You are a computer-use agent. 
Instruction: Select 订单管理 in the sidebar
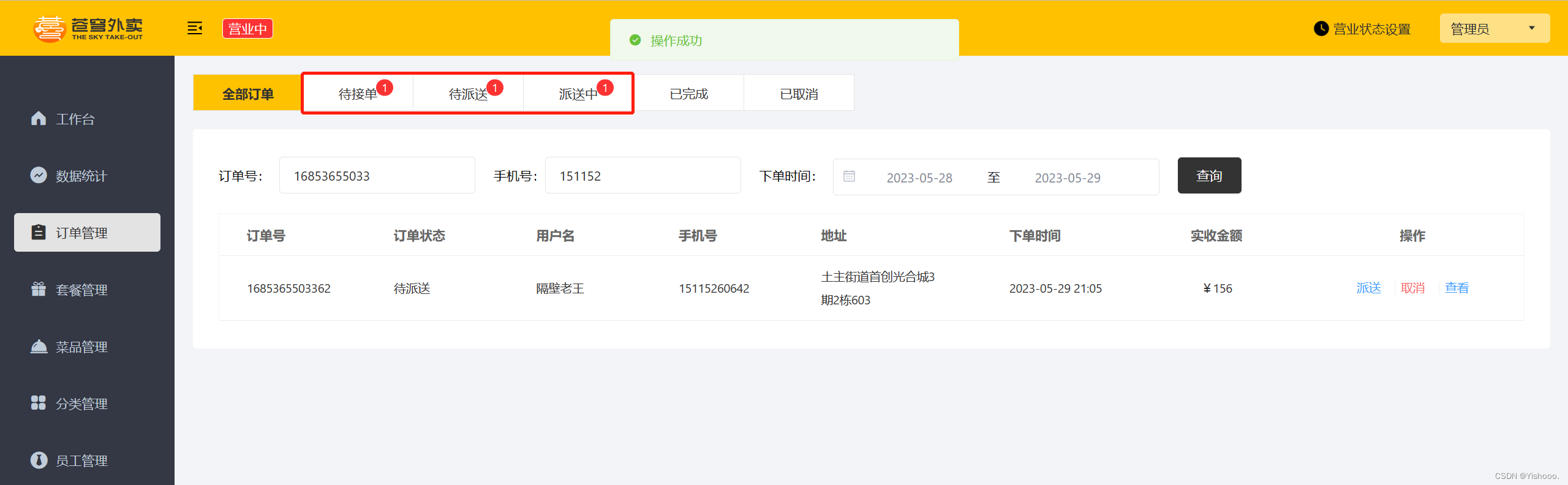click(x=87, y=233)
